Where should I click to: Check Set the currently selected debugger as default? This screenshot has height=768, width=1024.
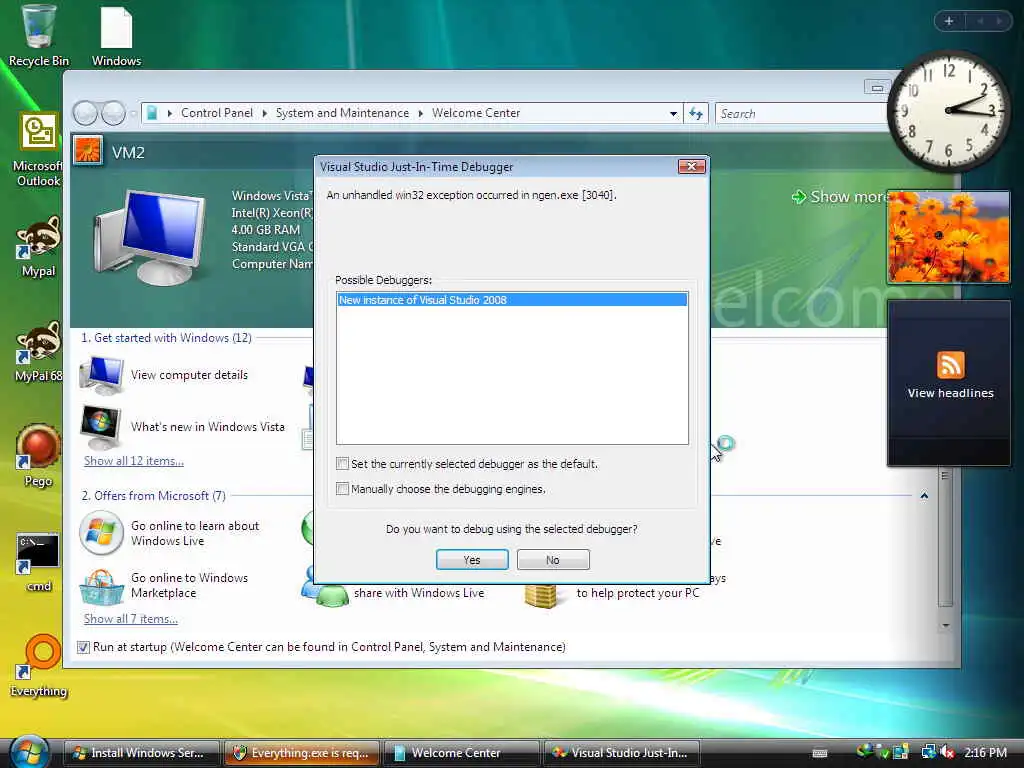point(342,464)
